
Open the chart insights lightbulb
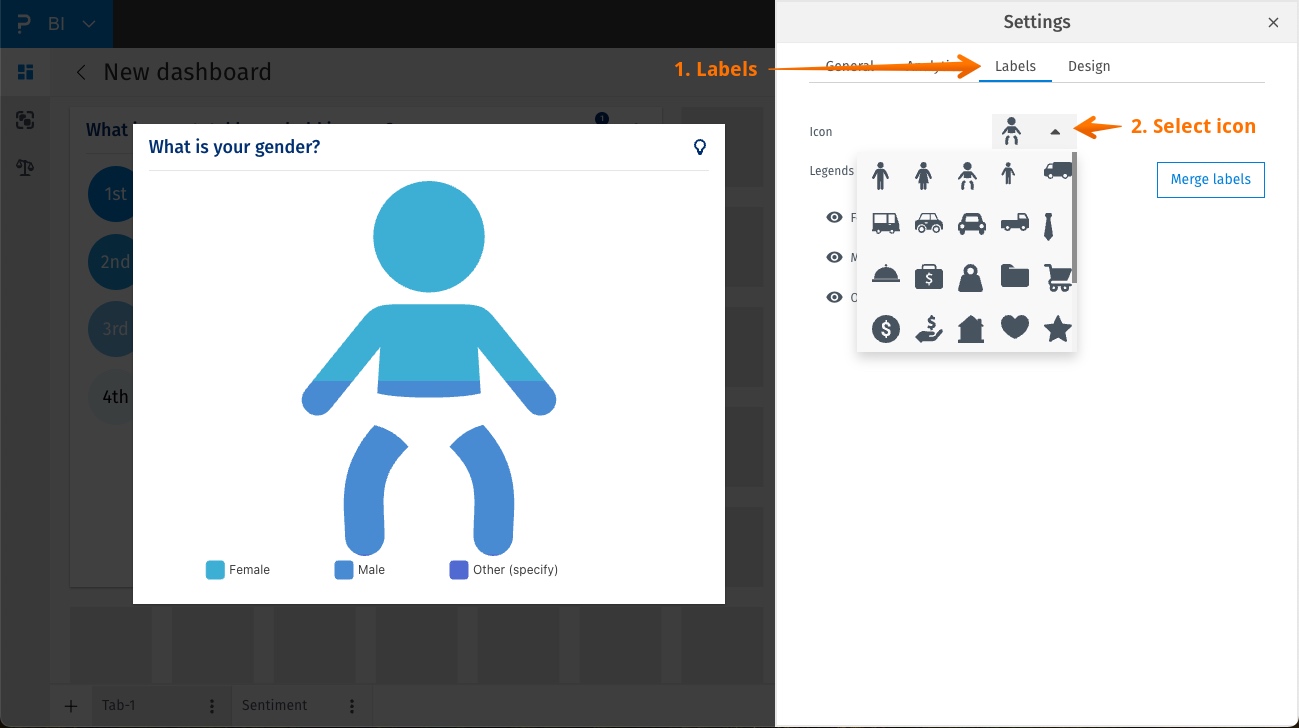[x=700, y=146]
